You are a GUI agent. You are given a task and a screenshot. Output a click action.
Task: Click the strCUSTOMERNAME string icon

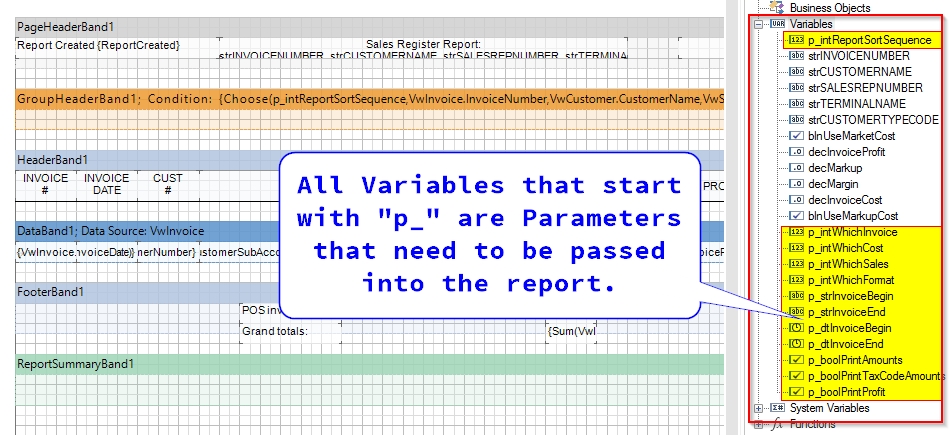797,72
